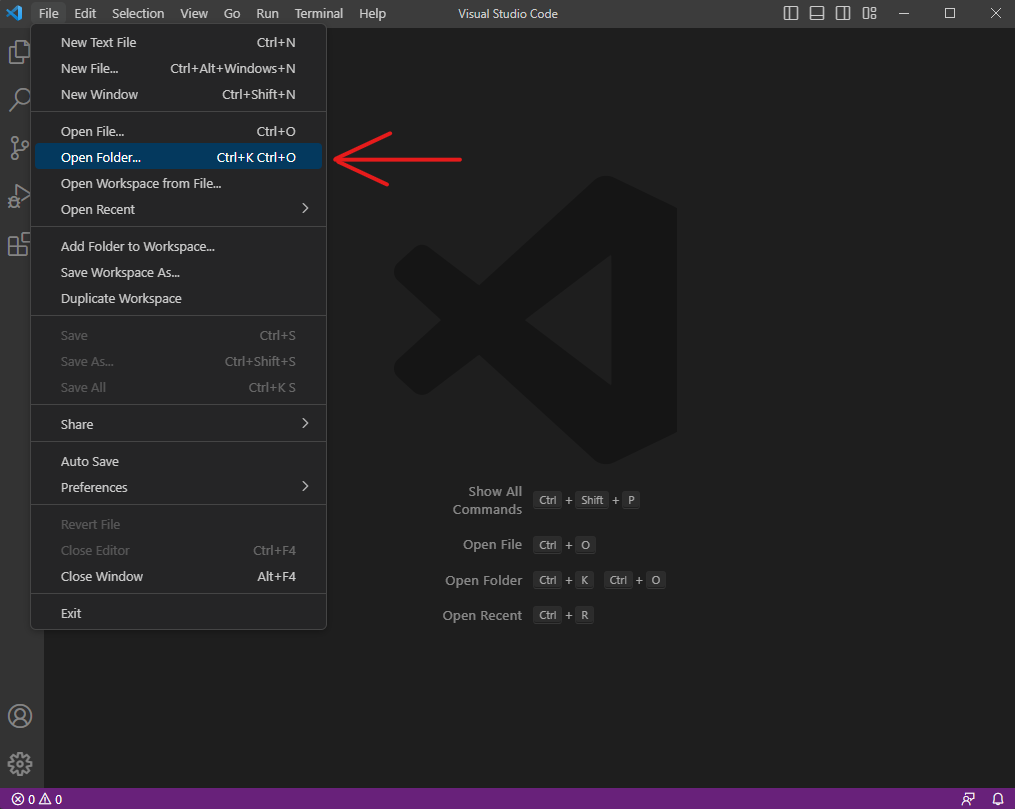Open the Terminal menu in menu bar
The image size is (1015, 809).
pyautogui.click(x=318, y=13)
